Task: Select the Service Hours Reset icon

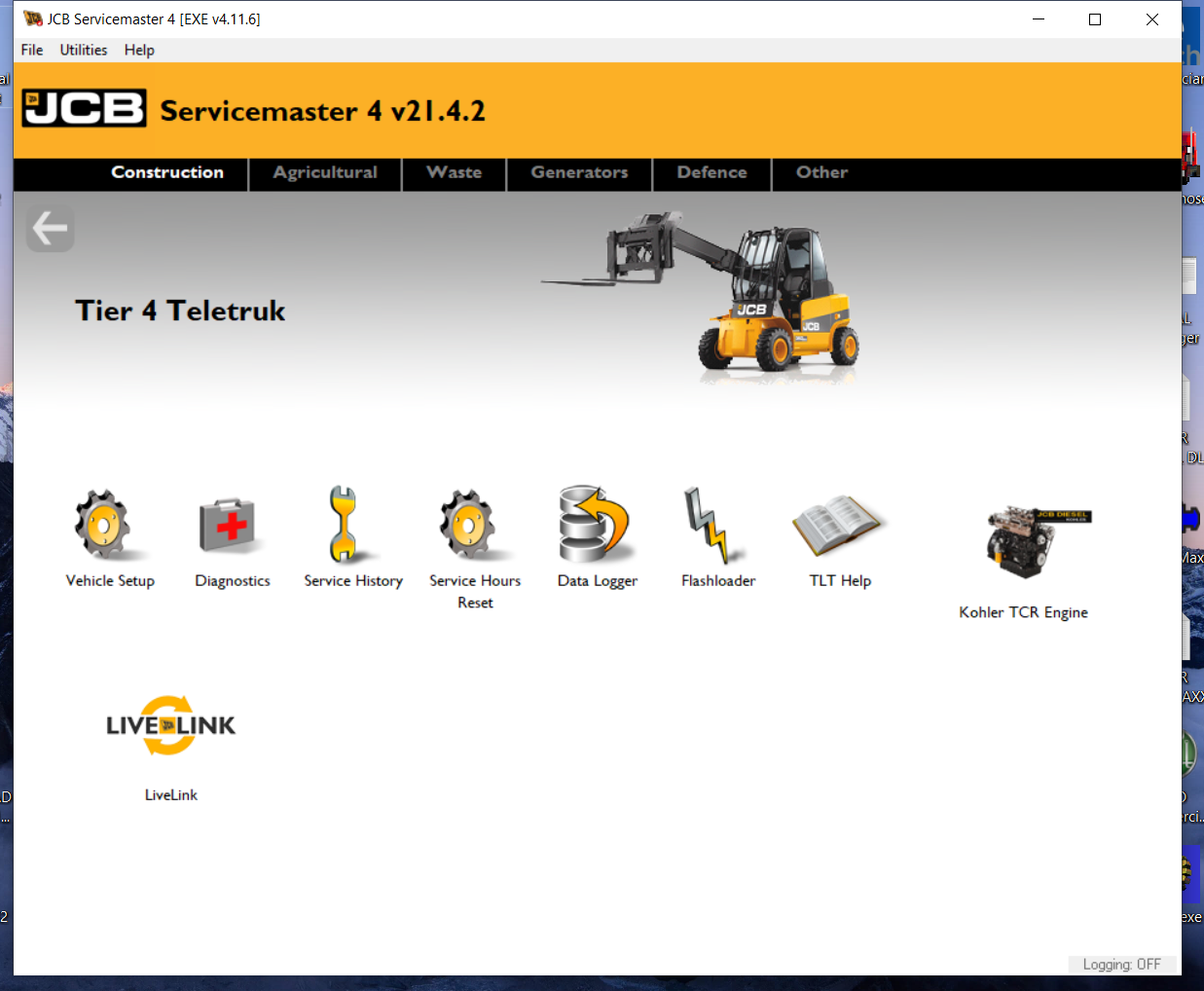Action: pos(468,527)
